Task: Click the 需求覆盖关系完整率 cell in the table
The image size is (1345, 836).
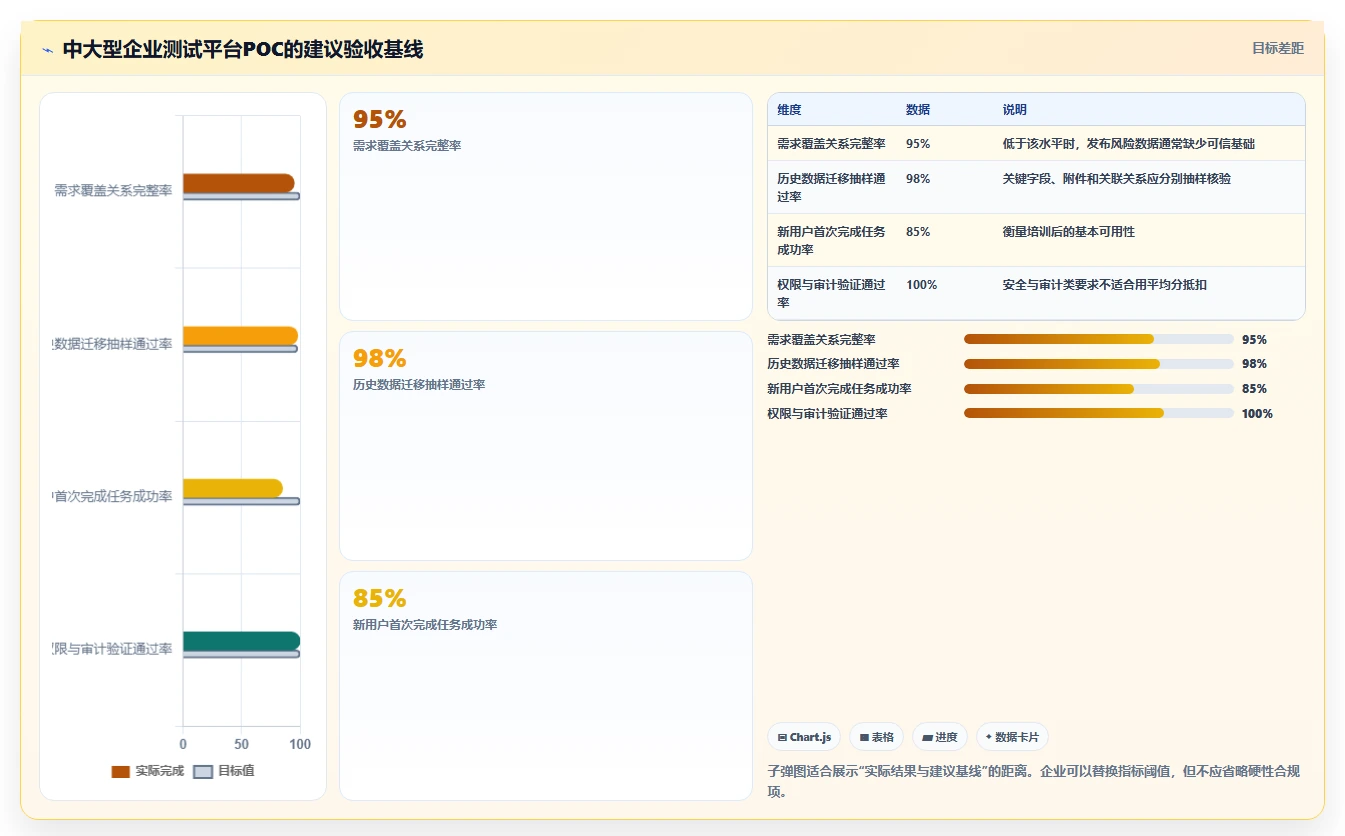Action: (831, 144)
